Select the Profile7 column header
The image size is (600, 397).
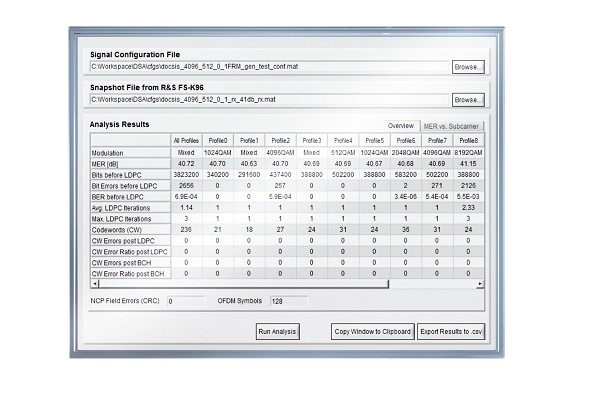(x=437, y=141)
